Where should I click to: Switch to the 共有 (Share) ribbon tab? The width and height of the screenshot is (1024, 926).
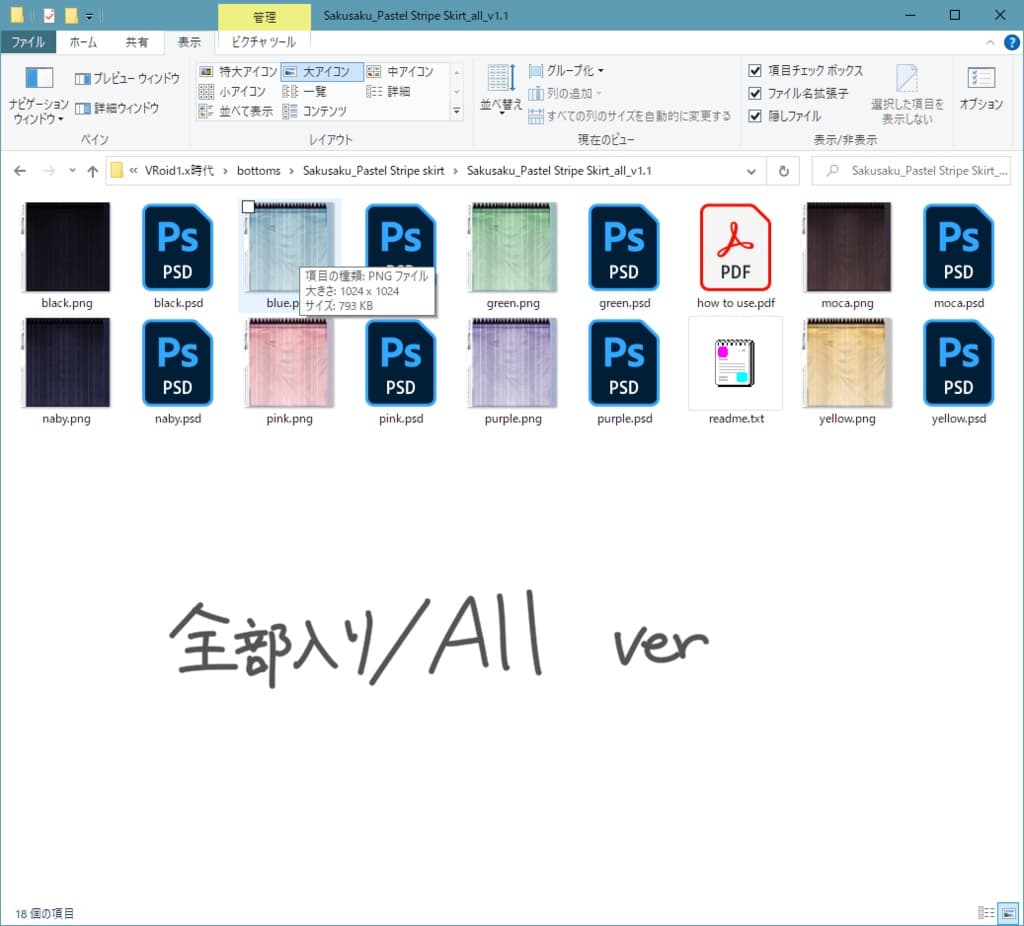click(138, 42)
